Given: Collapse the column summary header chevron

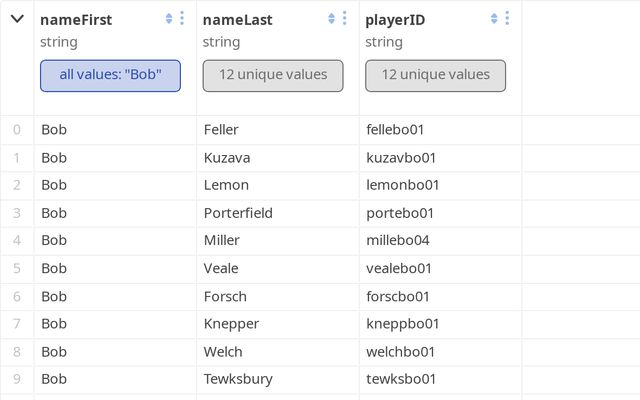Looking at the screenshot, I should tap(17, 19).
